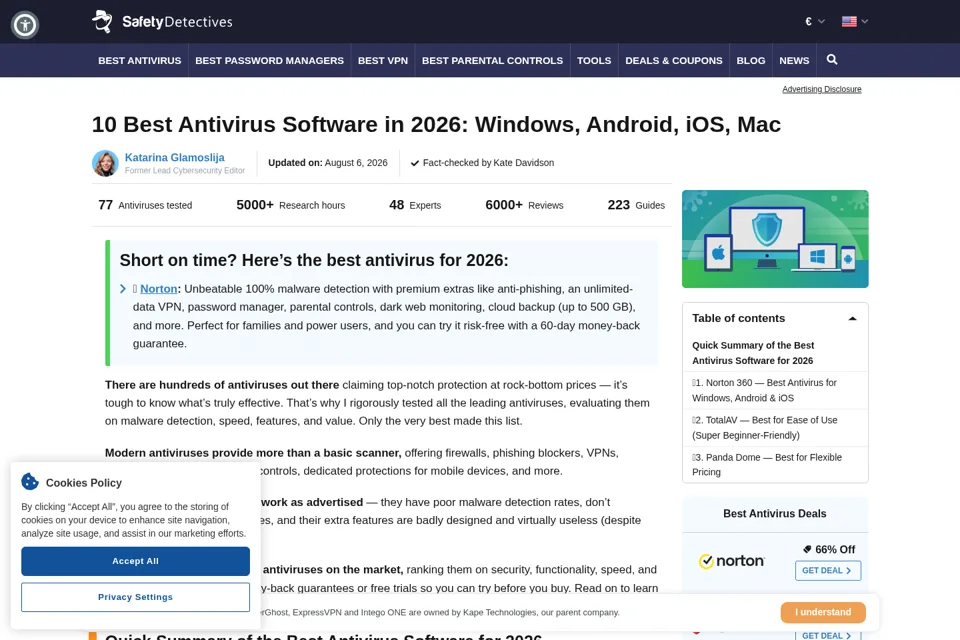Click the US flag language icon
Image resolution: width=960 pixels, height=640 pixels.
849,21
